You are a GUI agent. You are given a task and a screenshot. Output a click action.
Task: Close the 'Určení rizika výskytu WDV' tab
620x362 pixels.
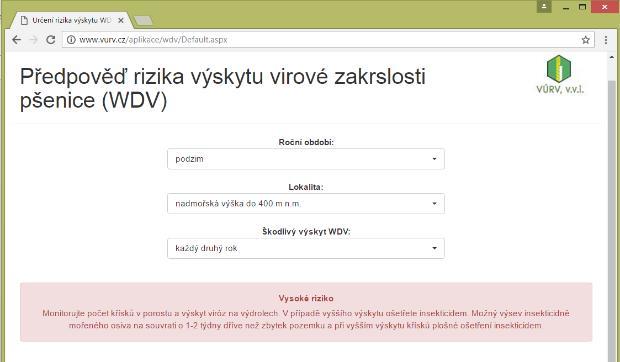coord(121,20)
